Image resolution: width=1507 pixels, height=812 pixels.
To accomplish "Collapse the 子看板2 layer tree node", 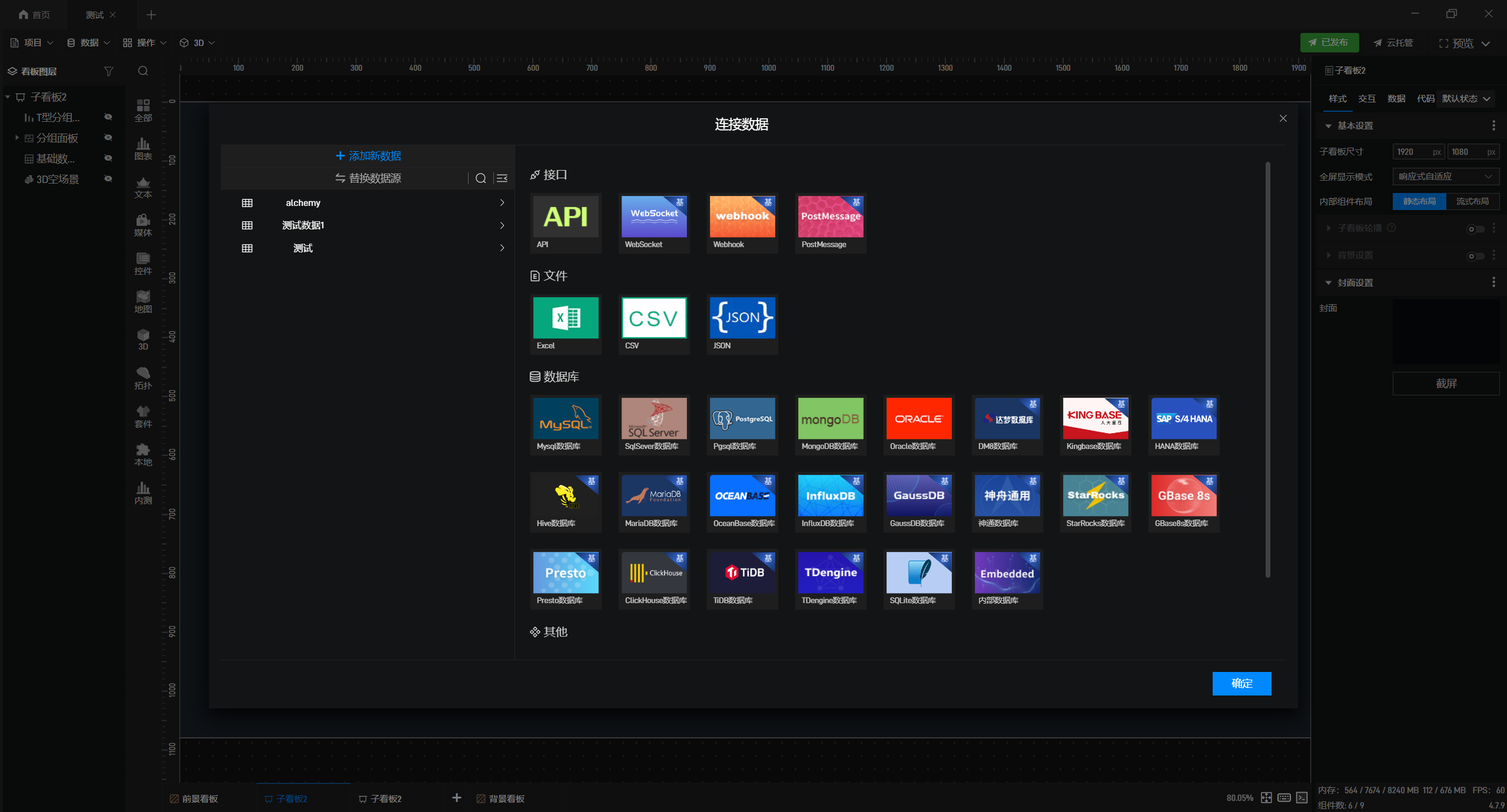I will (x=8, y=96).
